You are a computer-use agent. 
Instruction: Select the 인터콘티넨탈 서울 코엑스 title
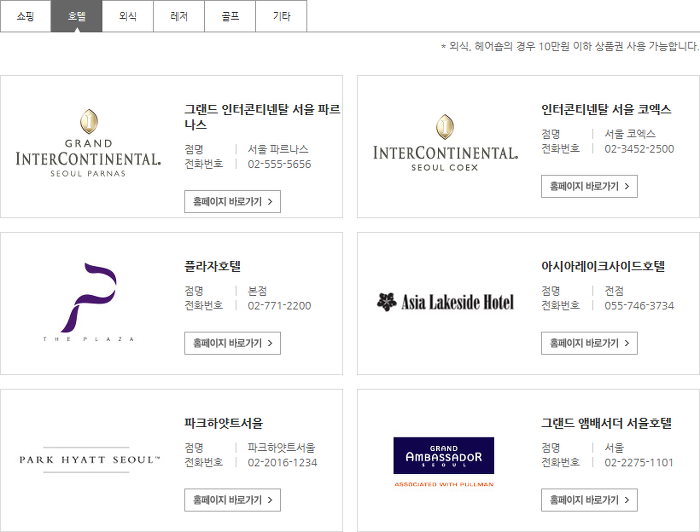[x=606, y=109]
